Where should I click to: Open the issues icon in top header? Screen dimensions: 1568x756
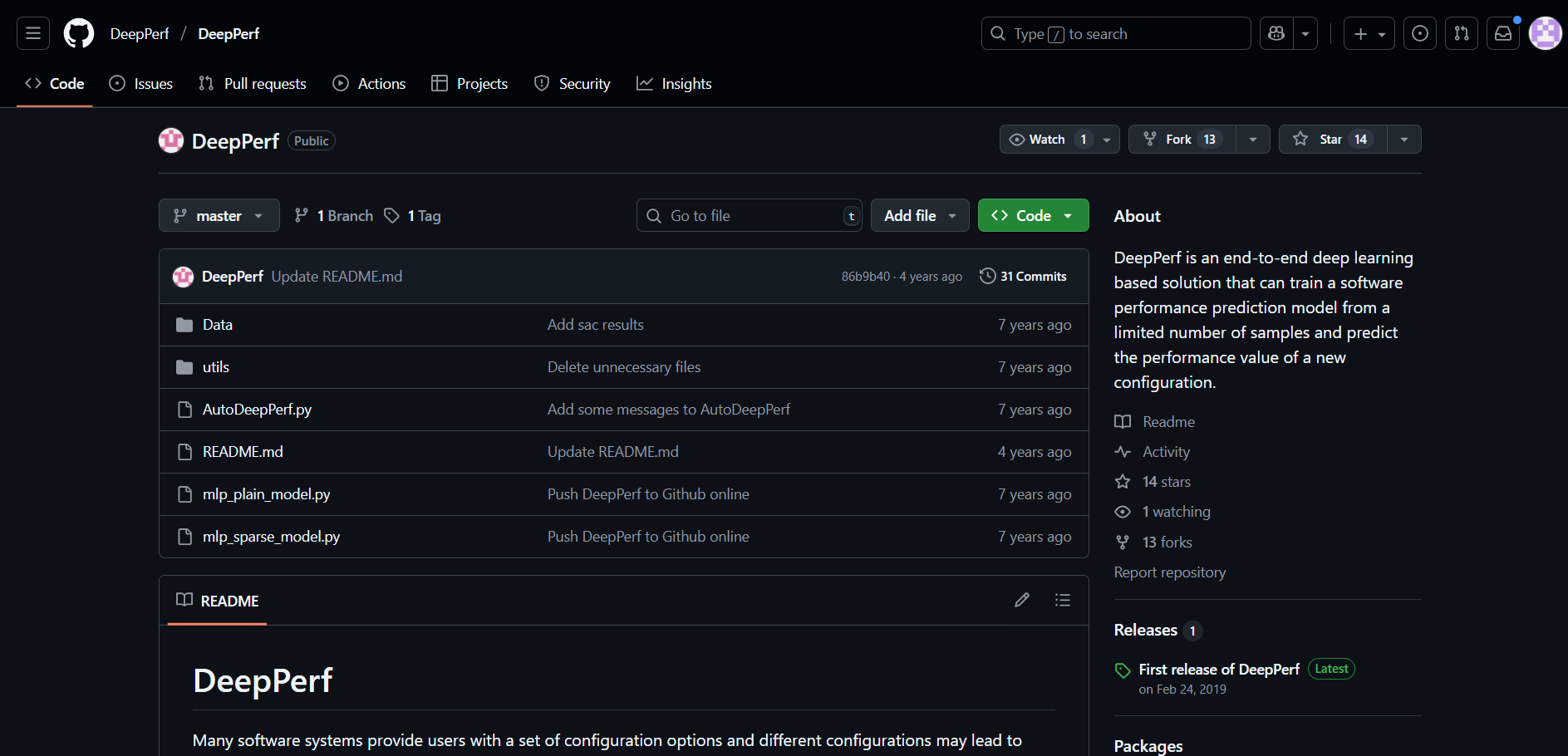click(x=1419, y=33)
